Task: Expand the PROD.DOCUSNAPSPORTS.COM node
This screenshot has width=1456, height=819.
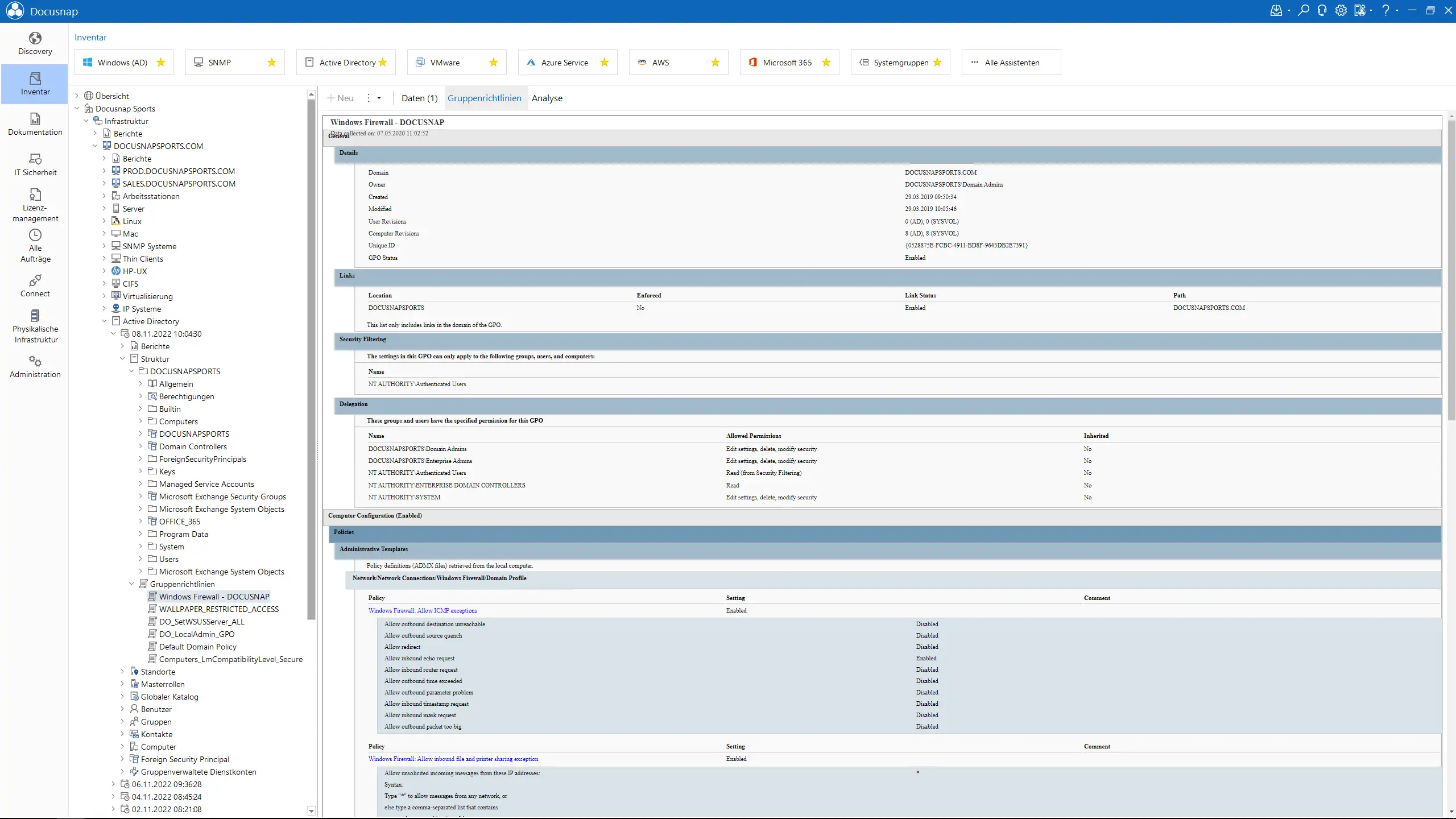Action: (x=104, y=171)
